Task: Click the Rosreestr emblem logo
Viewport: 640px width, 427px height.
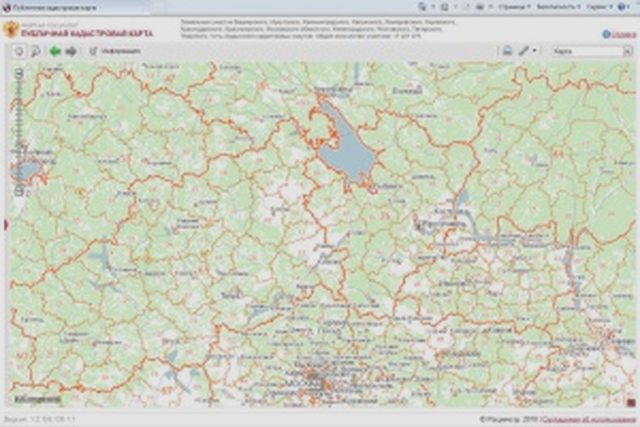Action: (11, 29)
